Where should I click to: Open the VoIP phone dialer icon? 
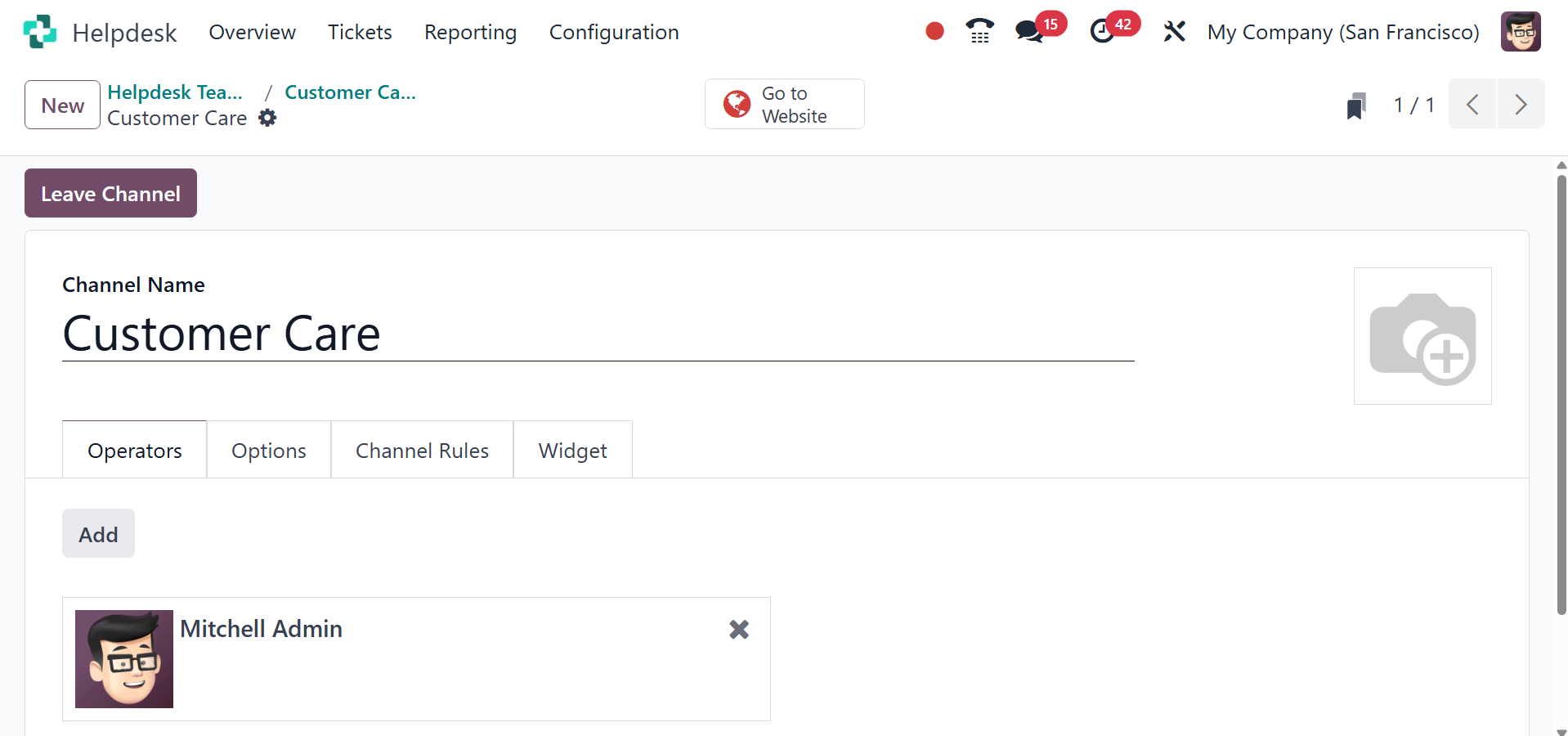tap(979, 31)
